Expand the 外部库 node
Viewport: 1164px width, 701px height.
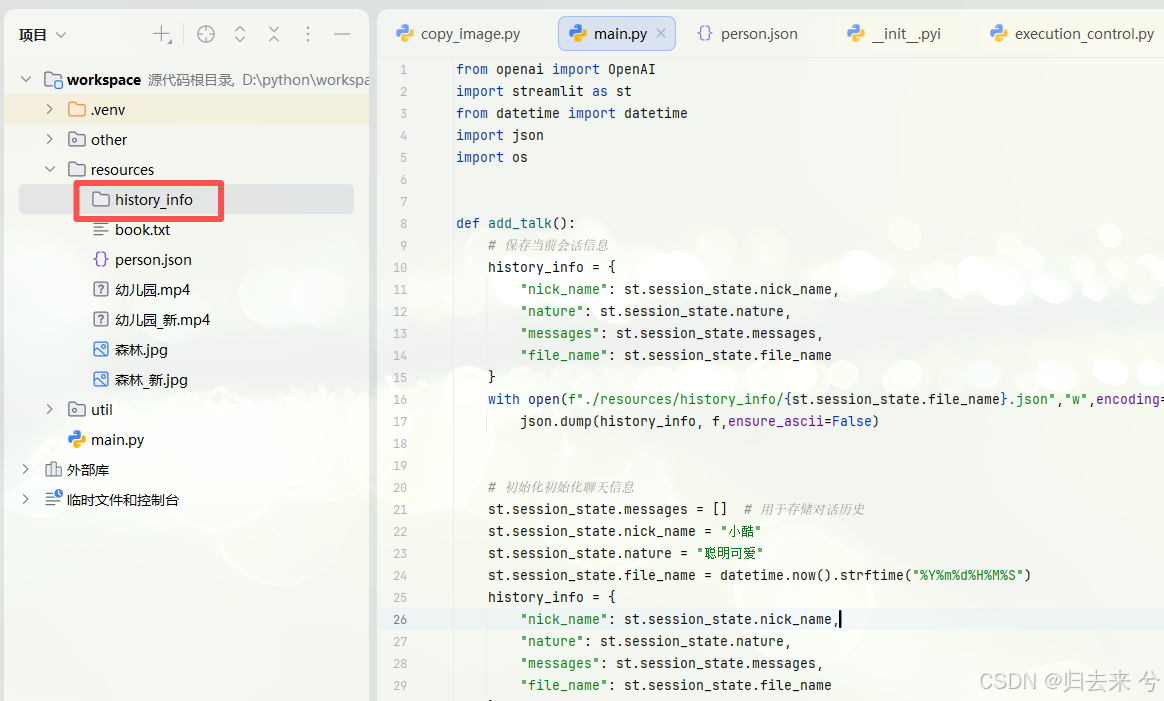[x=25, y=469]
